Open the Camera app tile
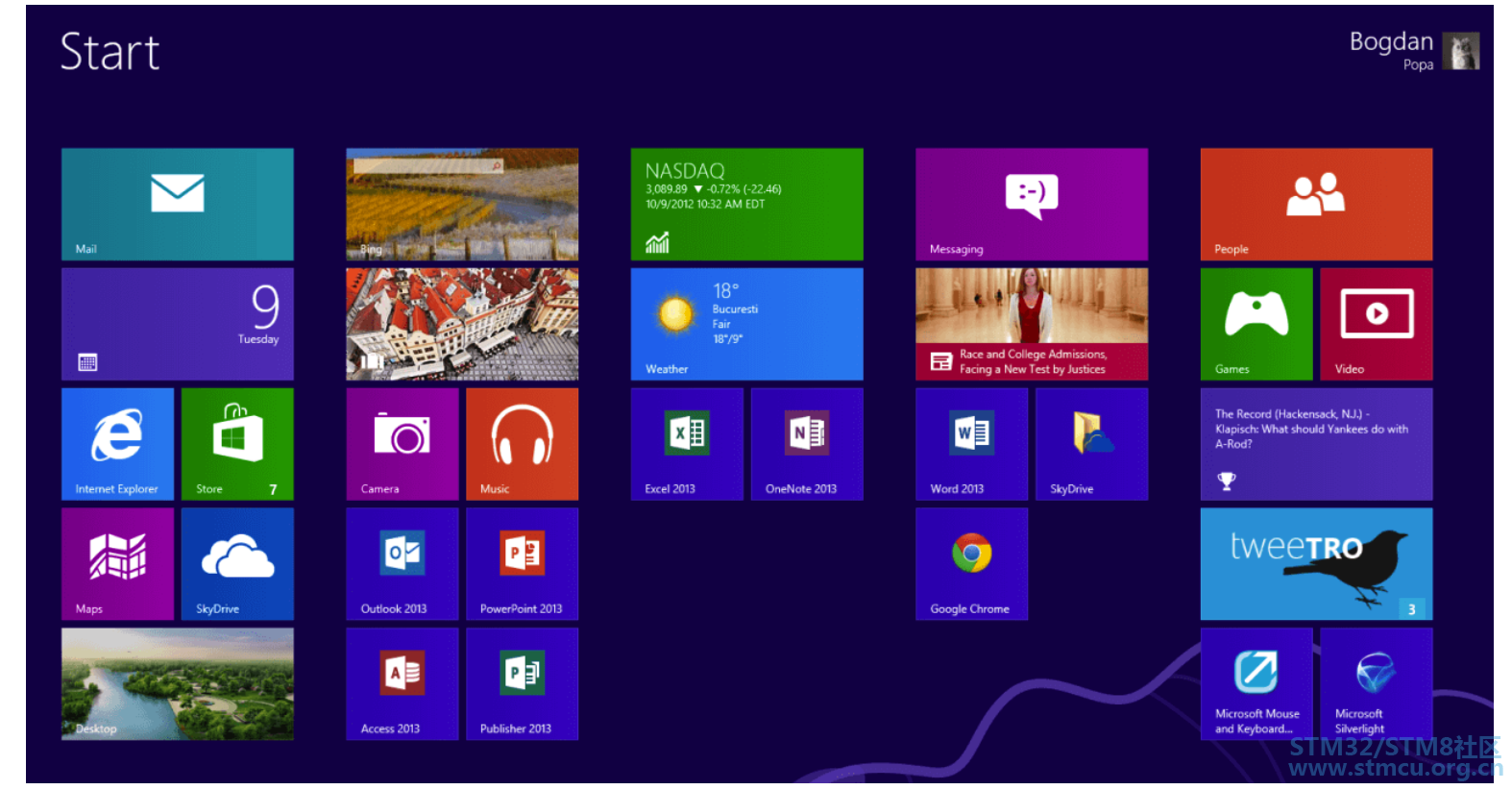The height and width of the screenshot is (790, 1512). click(402, 444)
